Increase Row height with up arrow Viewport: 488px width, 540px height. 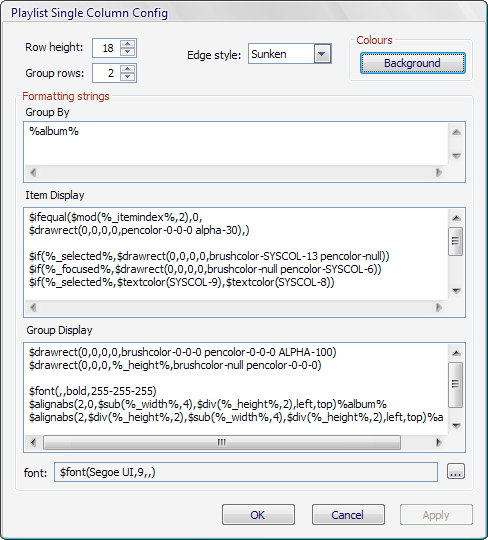pos(127,44)
